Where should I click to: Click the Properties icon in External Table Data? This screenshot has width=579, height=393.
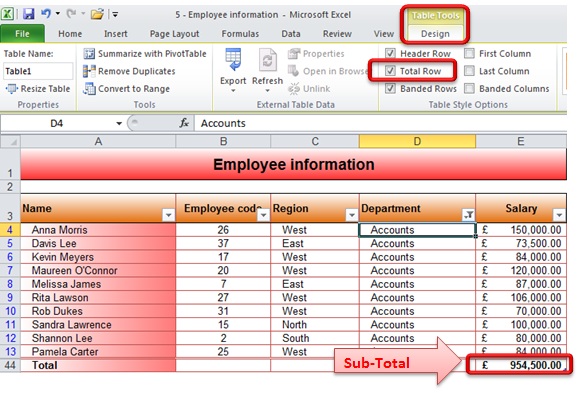pos(294,54)
